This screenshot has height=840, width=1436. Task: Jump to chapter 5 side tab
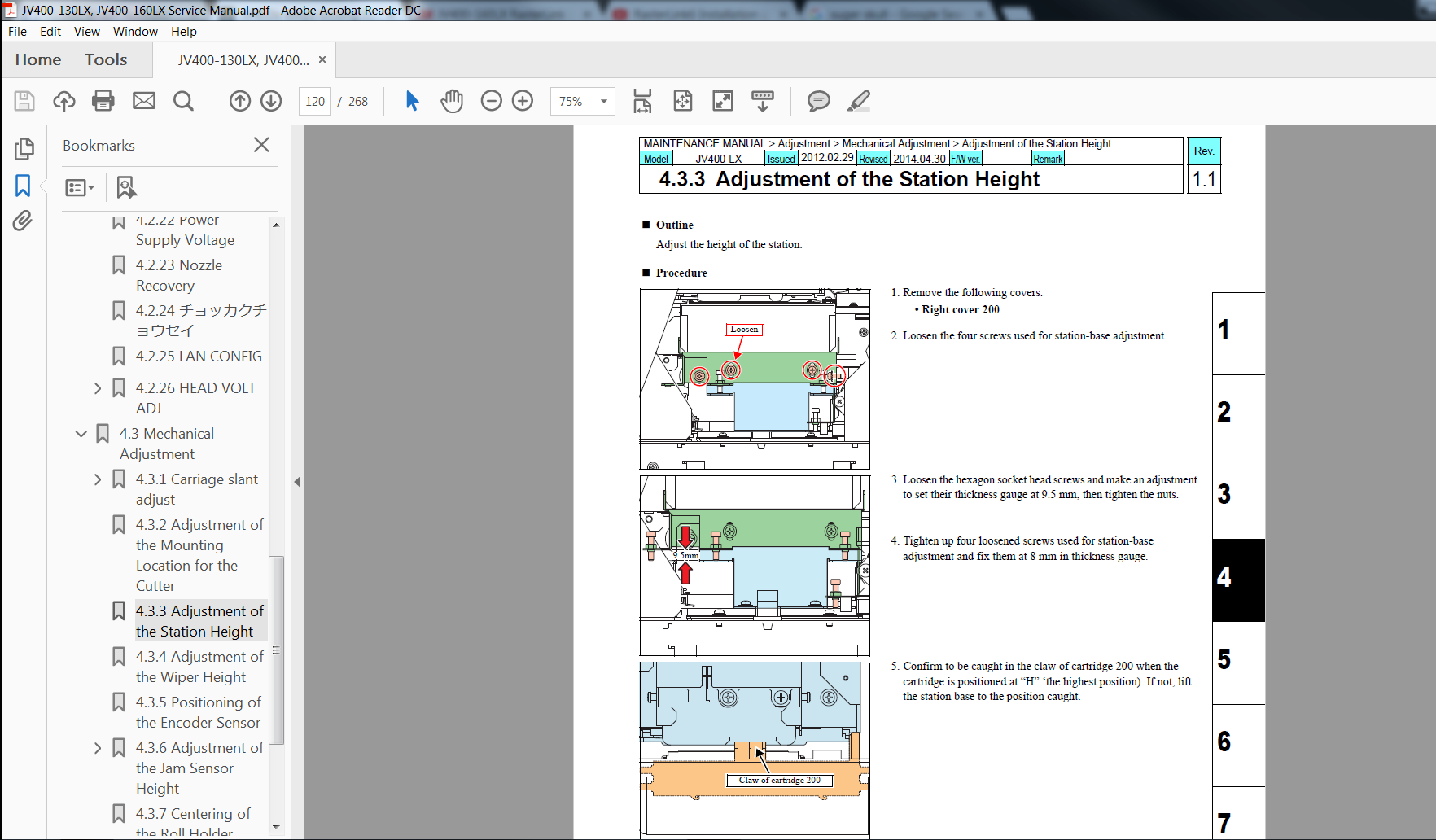(x=1238, y=663)
